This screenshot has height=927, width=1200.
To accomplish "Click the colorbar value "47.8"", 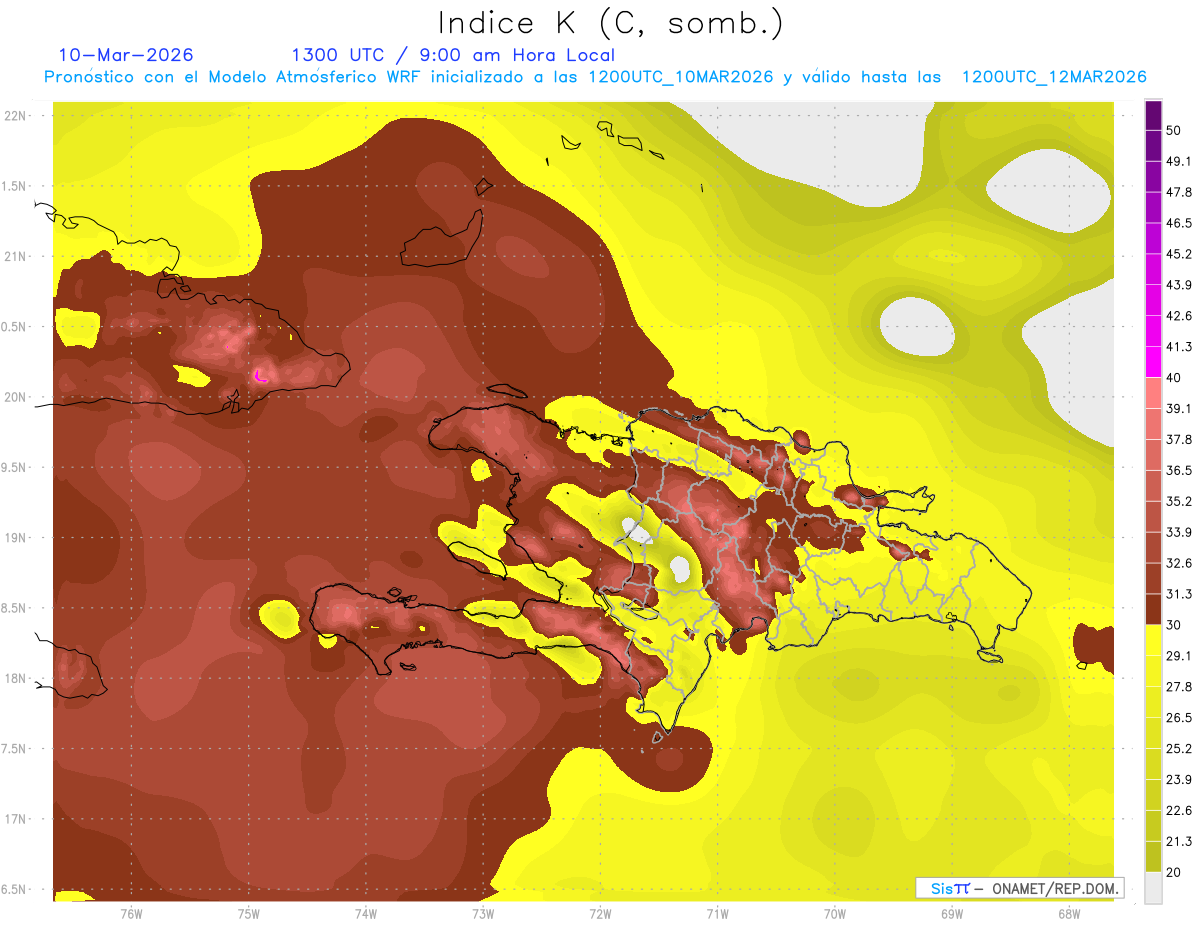I will point(1180,193).
